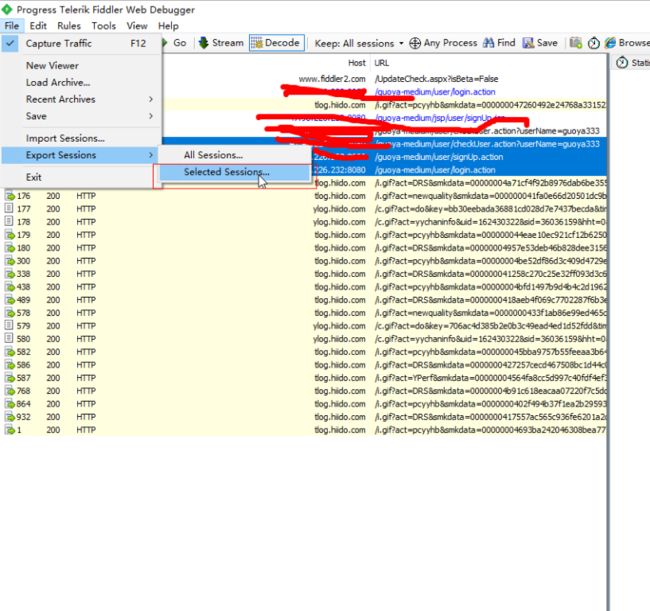Open the Statistics tab
650x611 pixels.
coord(633,63)
